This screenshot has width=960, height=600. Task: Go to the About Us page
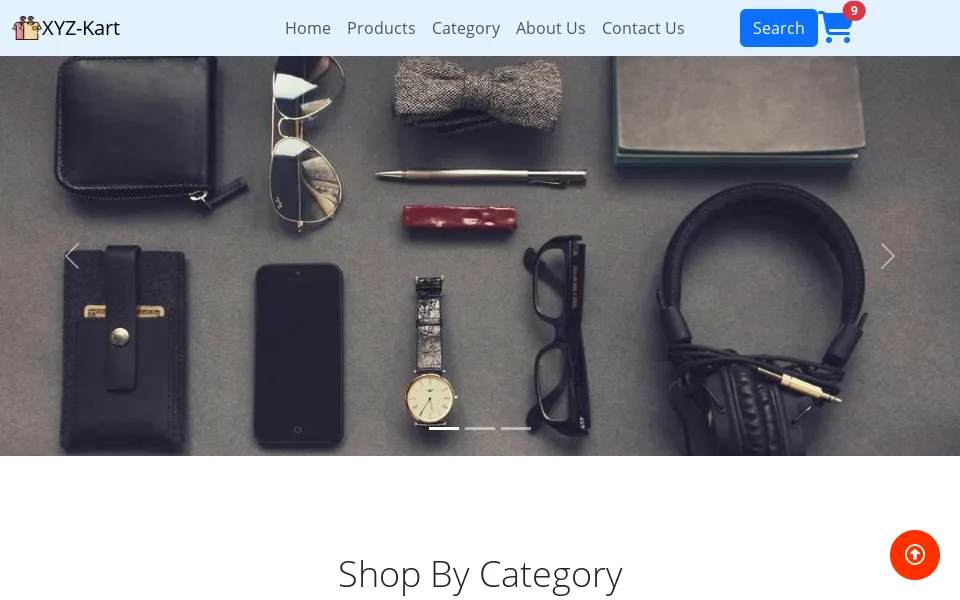click(x=550, y=28)
